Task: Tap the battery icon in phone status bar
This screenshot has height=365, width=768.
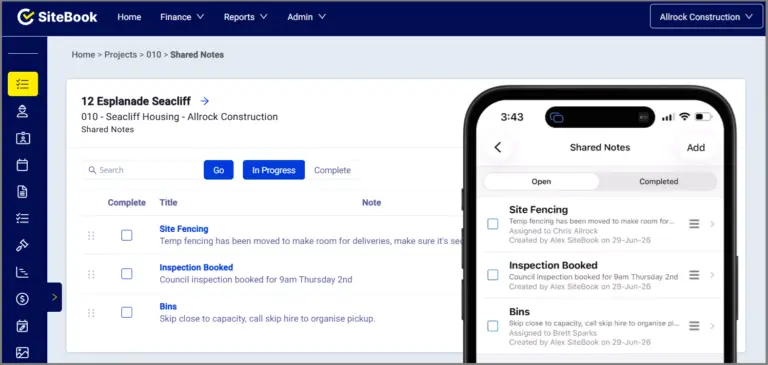Action: tap(703, 117)
